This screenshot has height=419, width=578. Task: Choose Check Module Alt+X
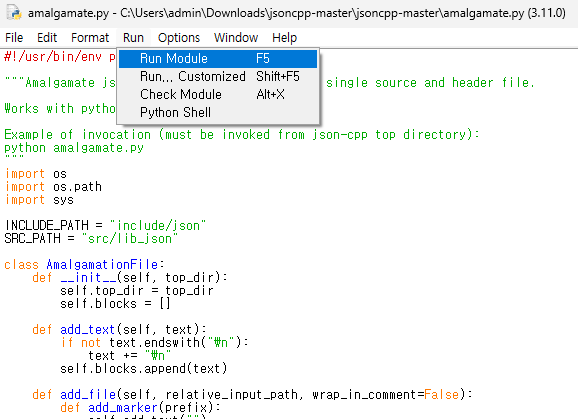(x=218, y=95)
